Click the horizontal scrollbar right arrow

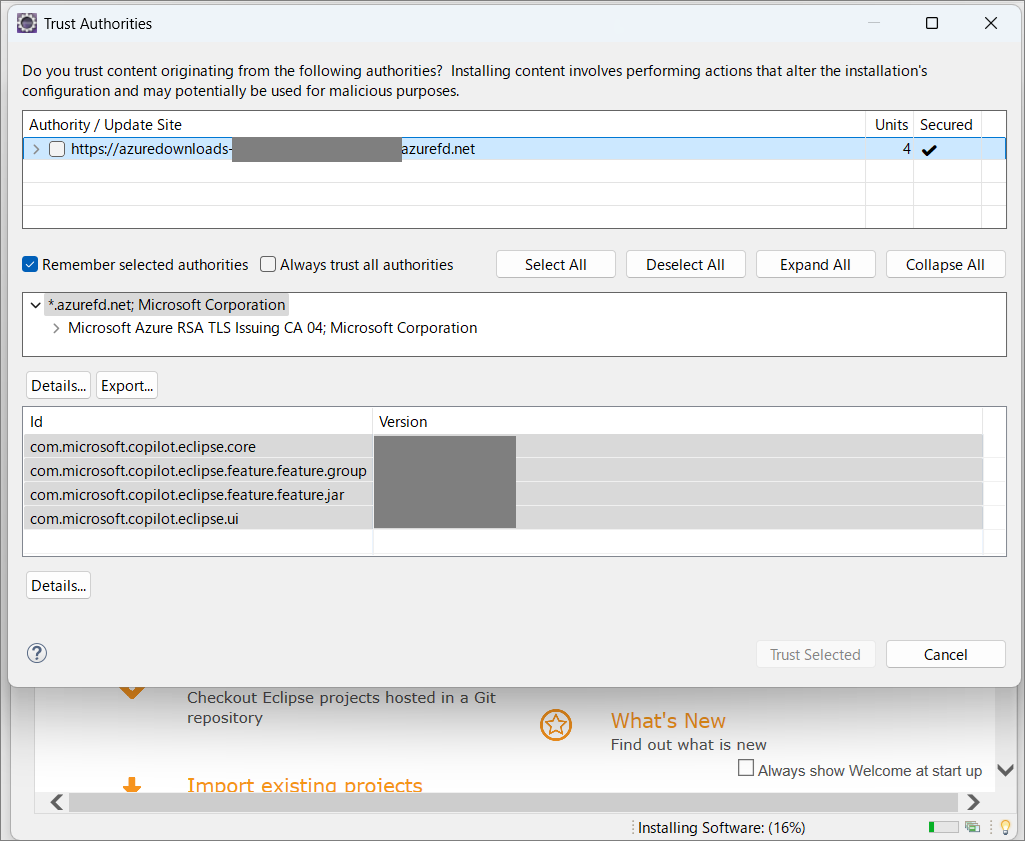click(973, 801)
